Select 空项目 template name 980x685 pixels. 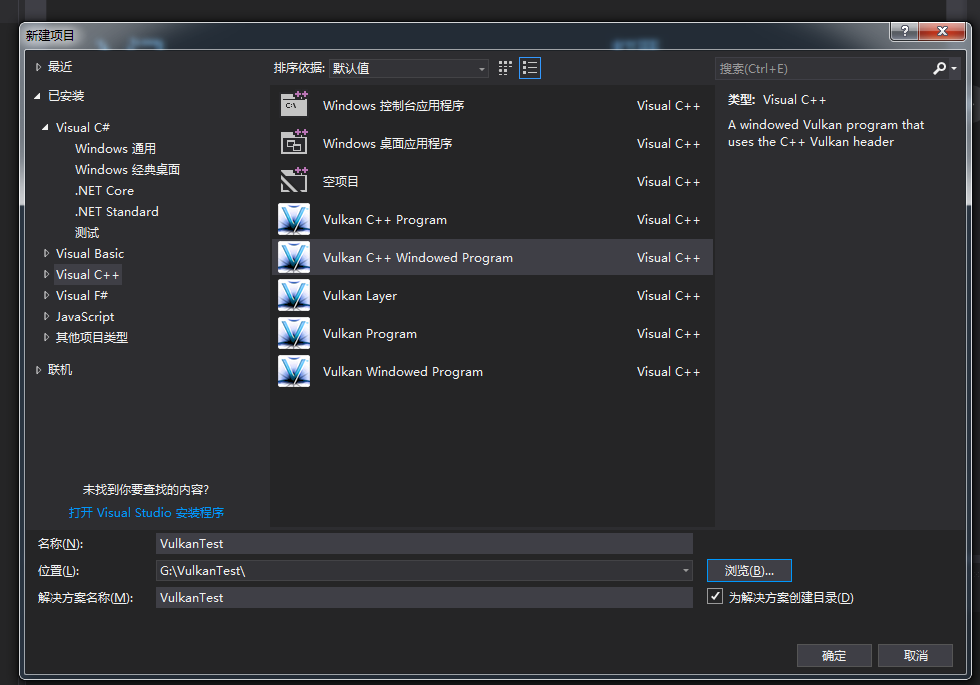point(341,181)
